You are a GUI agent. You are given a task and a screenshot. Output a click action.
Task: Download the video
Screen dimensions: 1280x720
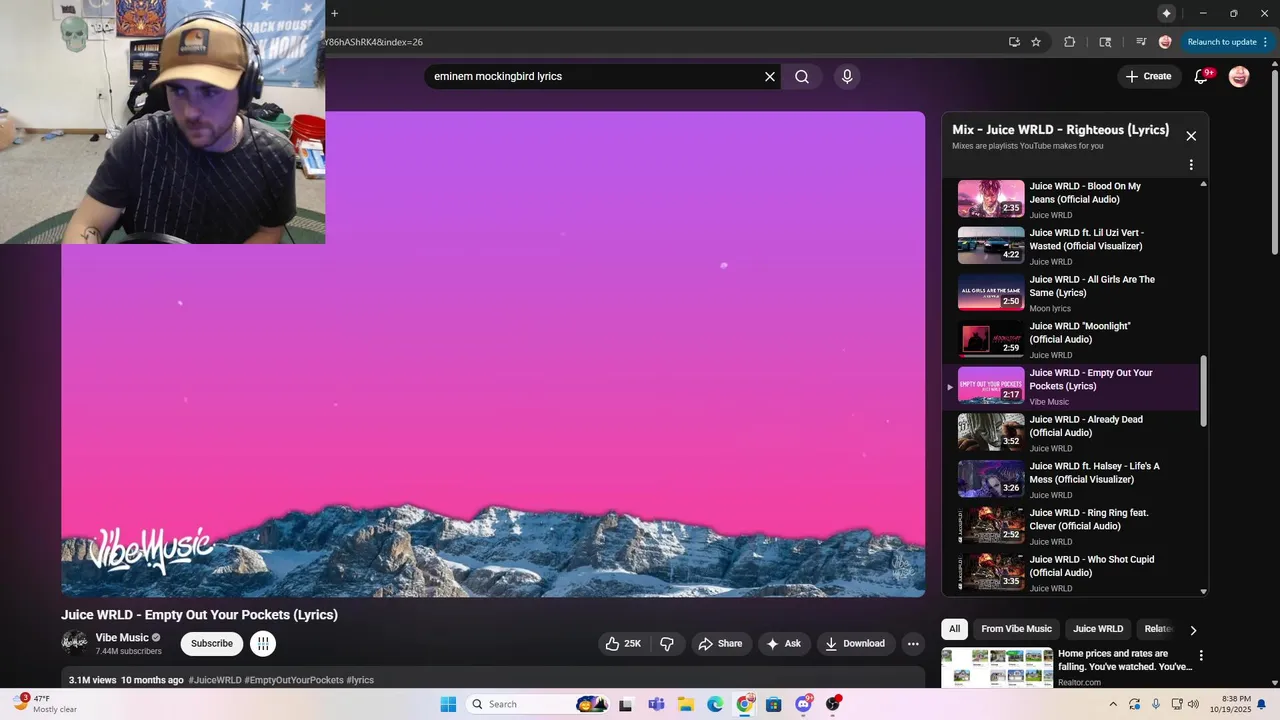[x=856, y=644]
